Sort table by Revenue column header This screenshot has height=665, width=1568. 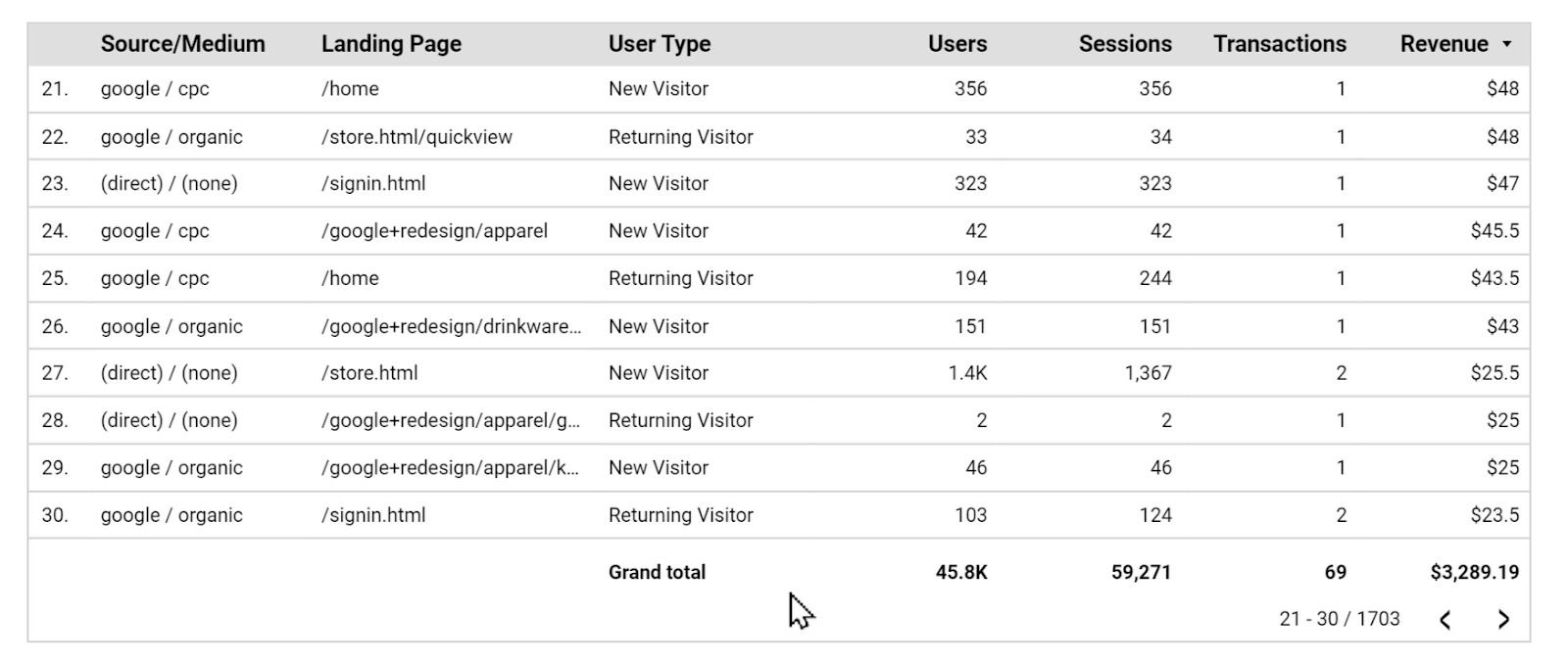[x=1444, y=44]
